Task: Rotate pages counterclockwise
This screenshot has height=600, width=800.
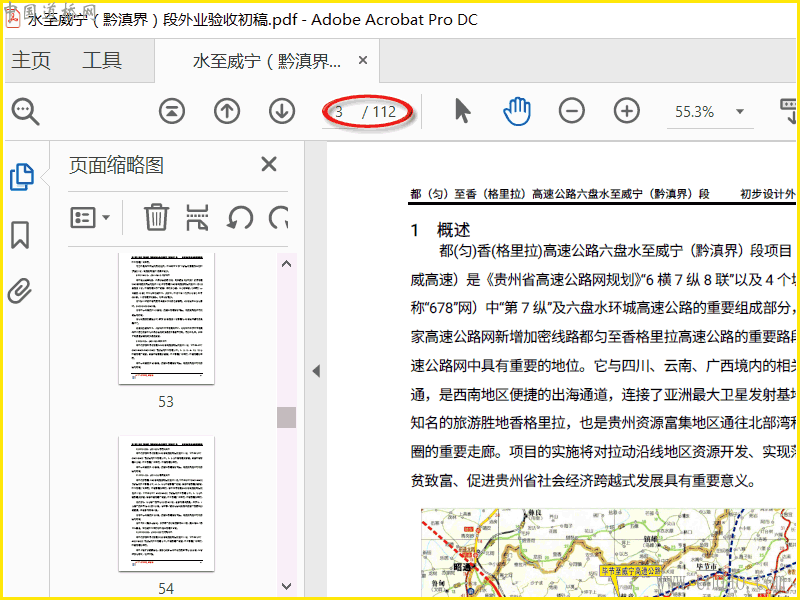Action: pos(240,218)
